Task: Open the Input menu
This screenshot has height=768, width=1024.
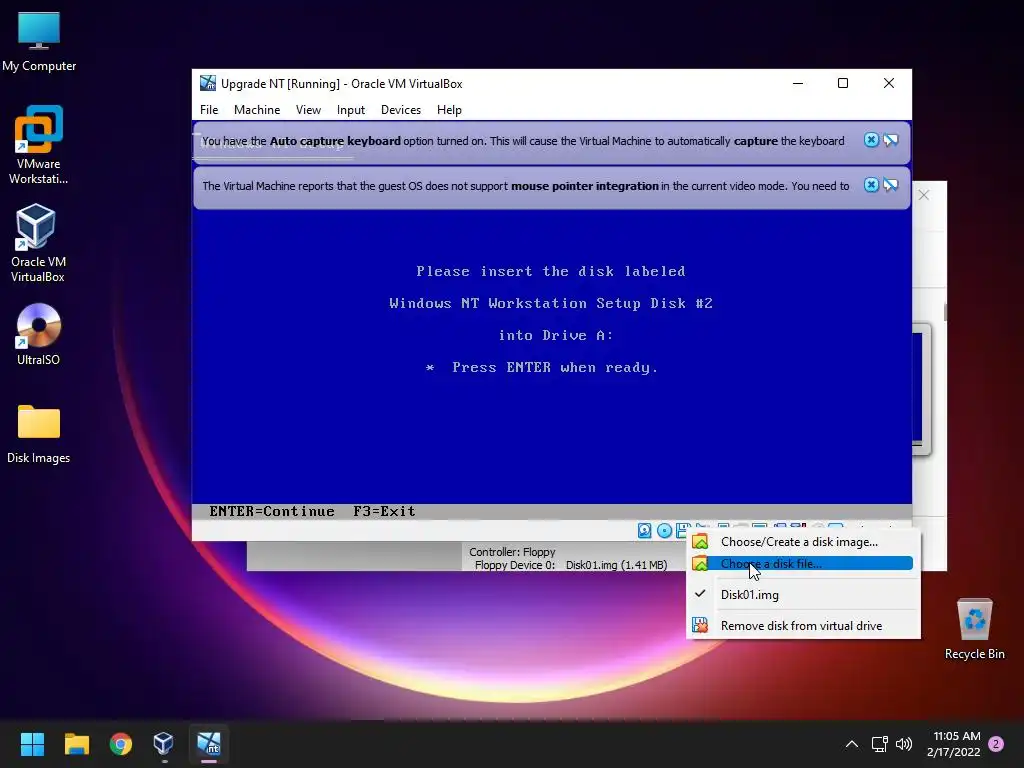Action: (351, 110)
